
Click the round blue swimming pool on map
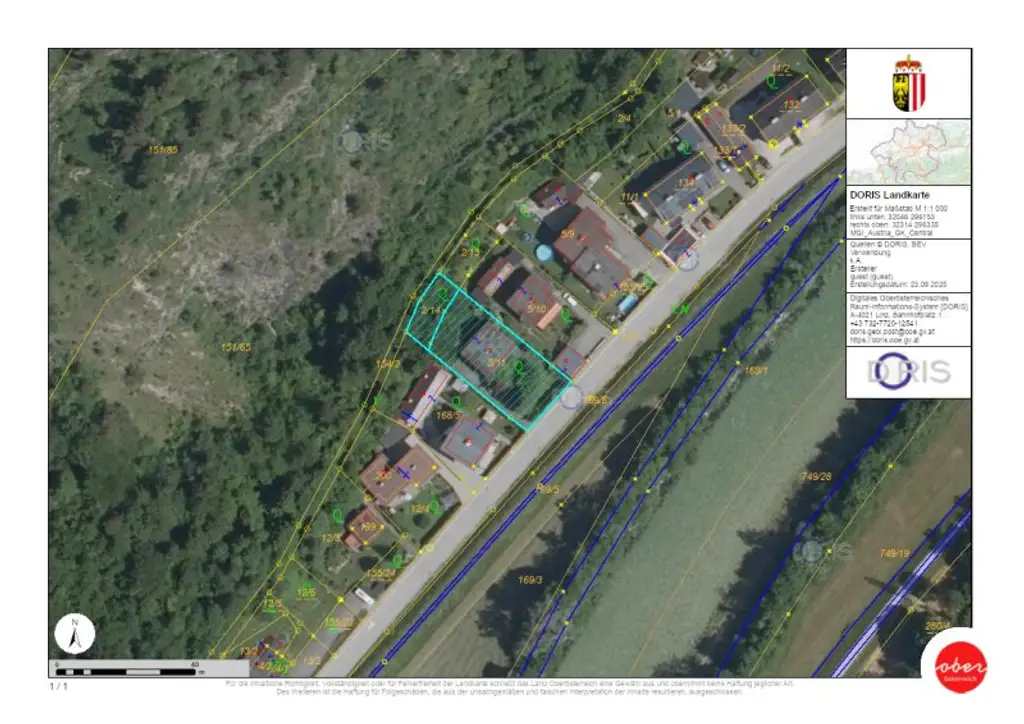(x=544, y=253)
